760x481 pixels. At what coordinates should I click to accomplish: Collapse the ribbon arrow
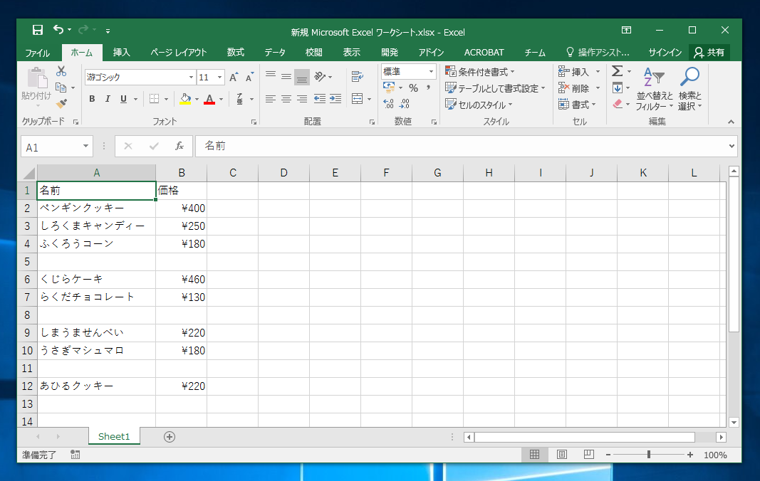pos(731,122)
